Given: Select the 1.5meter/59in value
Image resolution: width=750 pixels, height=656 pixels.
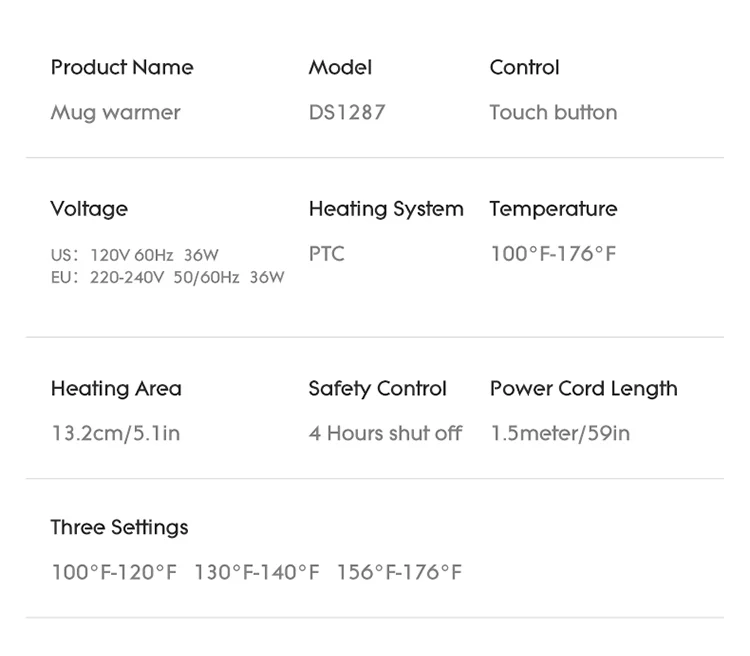Looking at the screenshot, I should click(x=560, y=434).
